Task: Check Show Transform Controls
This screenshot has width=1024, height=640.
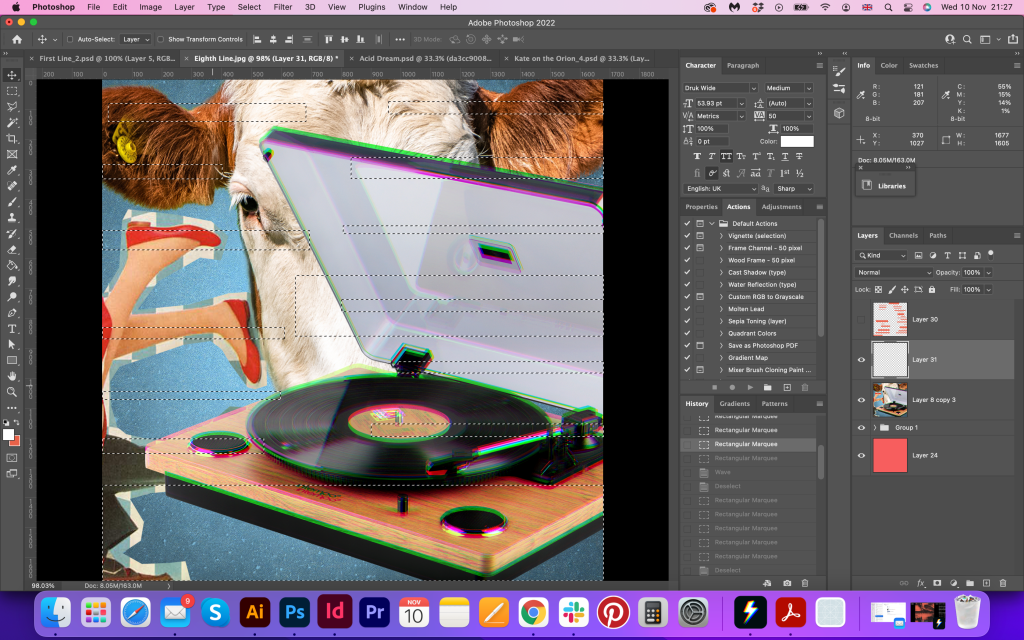Action: point(161,39)
